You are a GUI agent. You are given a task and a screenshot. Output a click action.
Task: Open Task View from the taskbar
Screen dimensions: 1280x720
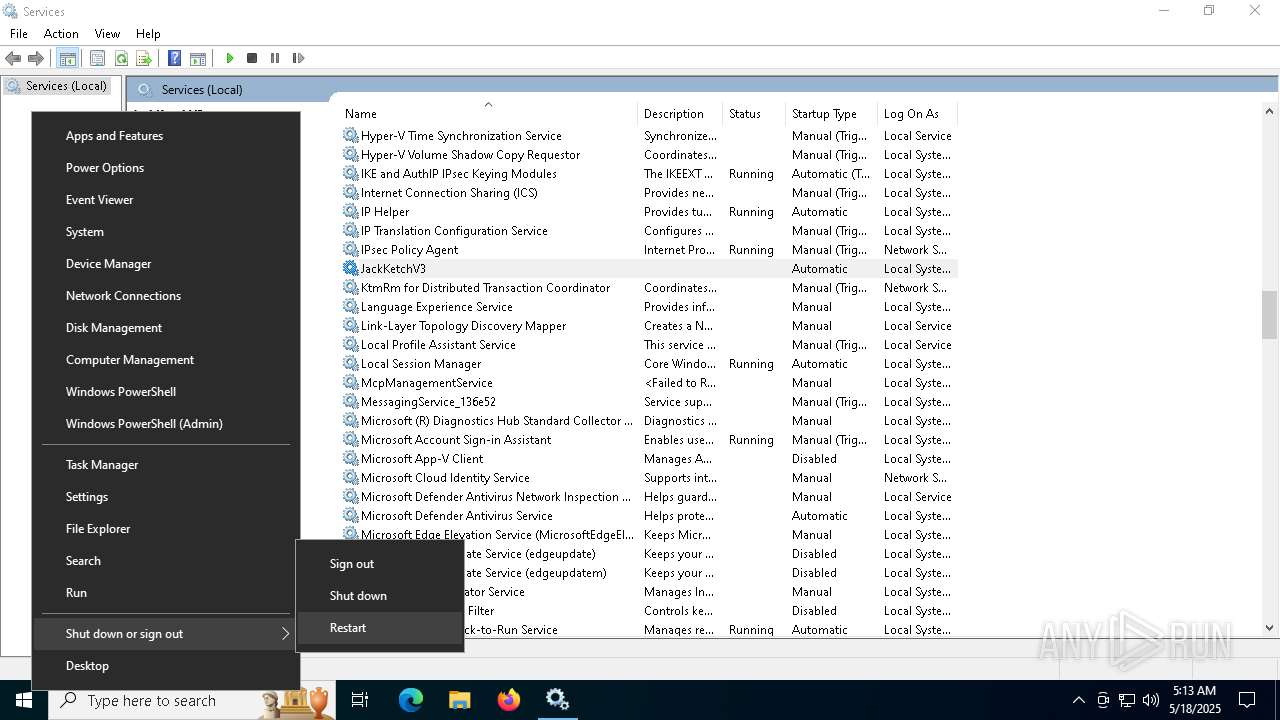(360, 700)
